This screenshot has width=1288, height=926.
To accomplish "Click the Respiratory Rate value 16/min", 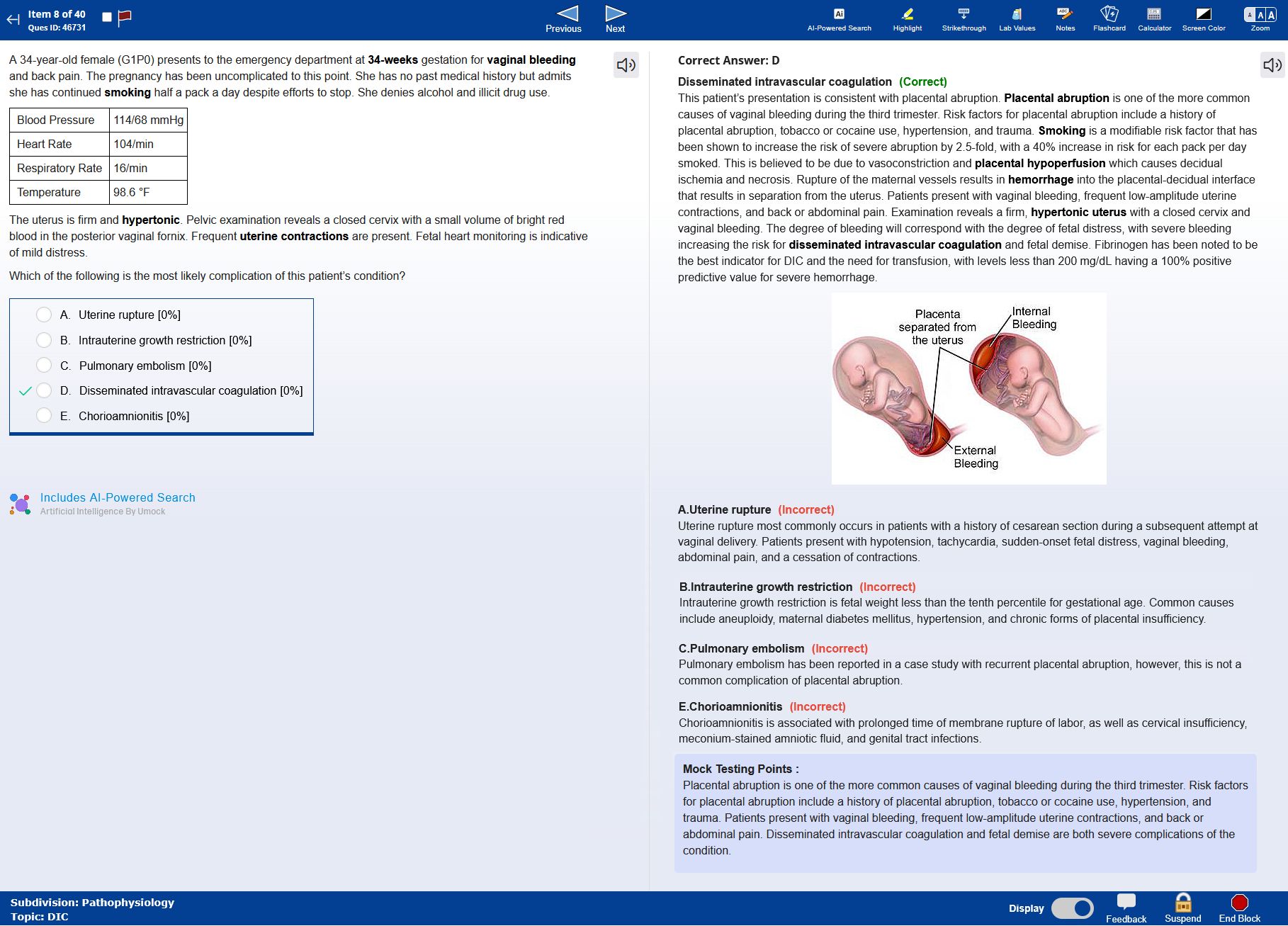I will pyautogui.click(x=149, y=169).
